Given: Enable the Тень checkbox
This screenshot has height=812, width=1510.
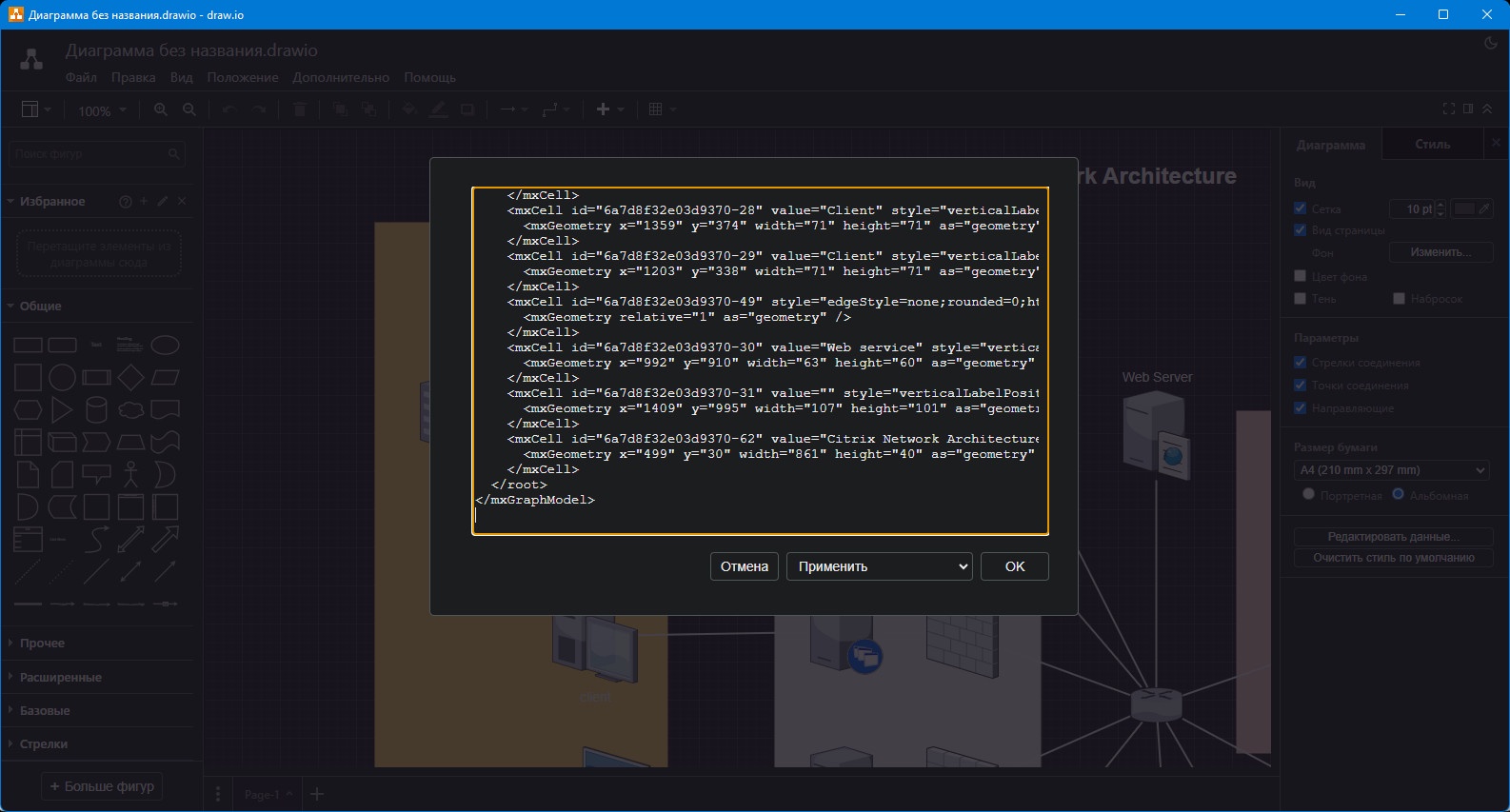Looking at the screenshot, I should (1300, 299).
